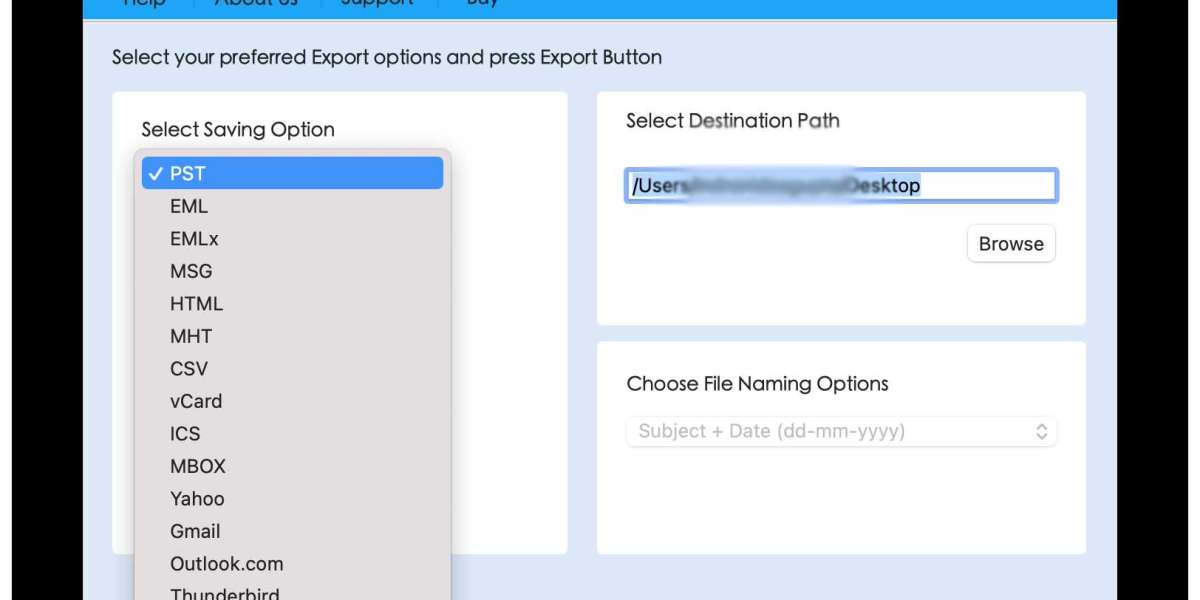
Task: Click the Browse button
Action: [x=1010, y=244]
